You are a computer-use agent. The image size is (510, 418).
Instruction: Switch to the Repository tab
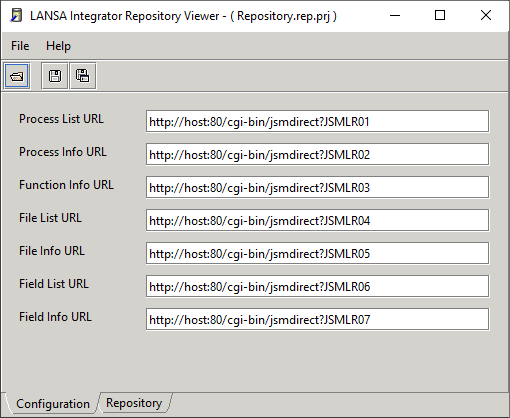click(x=134, y=403)
